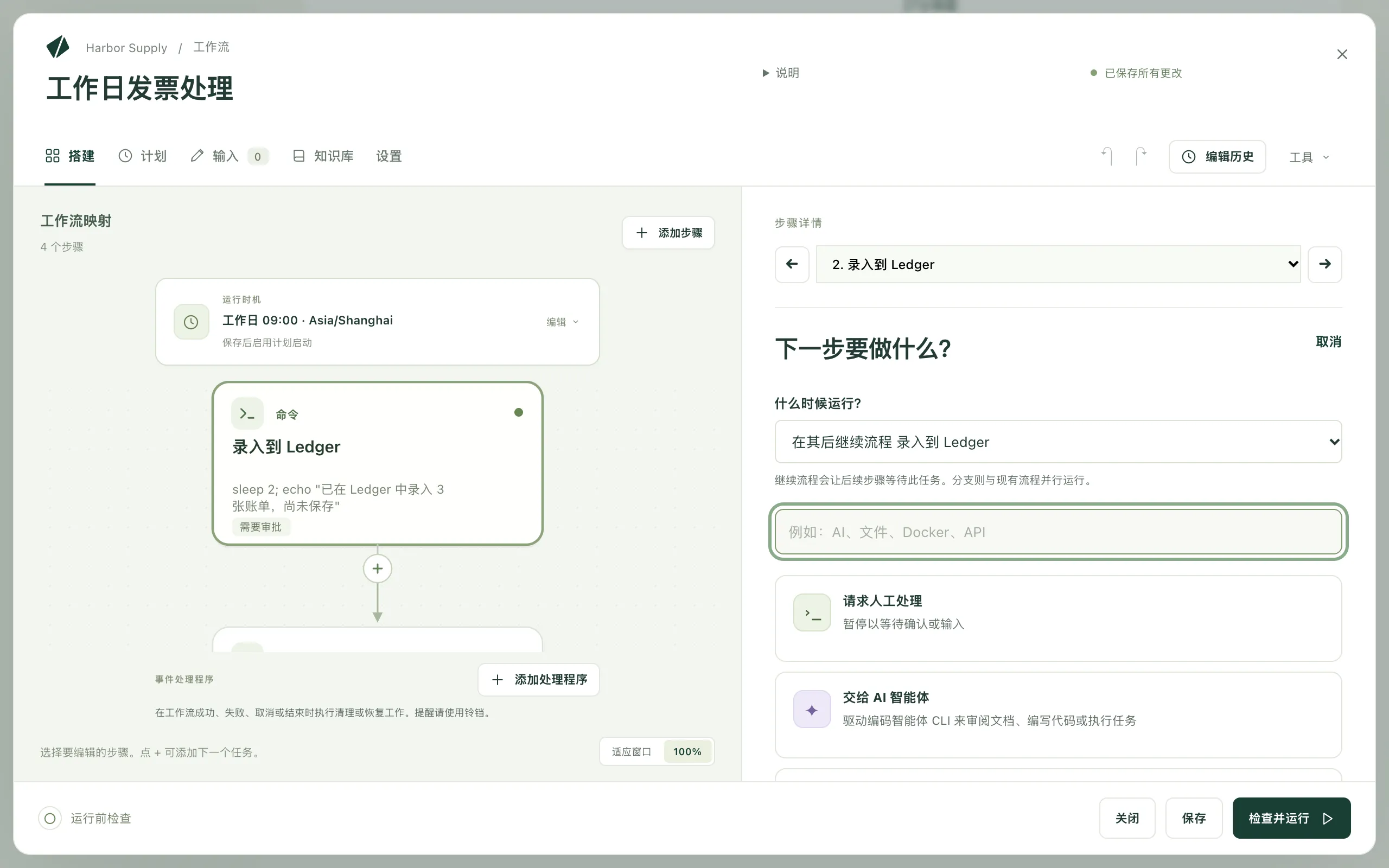This screenshot has height=868, width=1389.
Task: Open the step selector showing 2. 录入到 Ledger
Action: (x=1059, y=264)
